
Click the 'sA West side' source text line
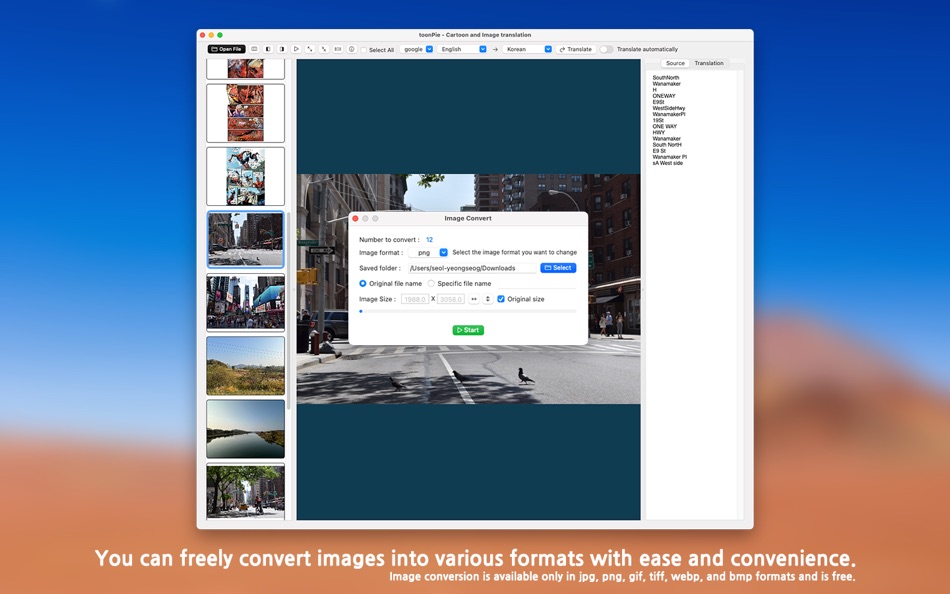click(667, 163)
